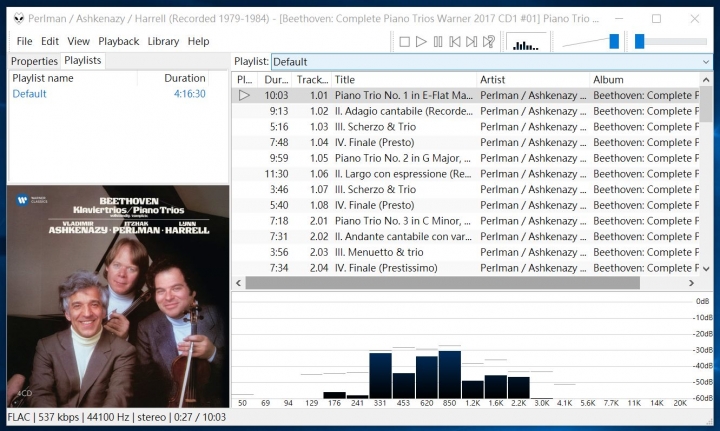Click the vertical scrollbar up arrow
720x431 pixels.
[x=706, y=80]
